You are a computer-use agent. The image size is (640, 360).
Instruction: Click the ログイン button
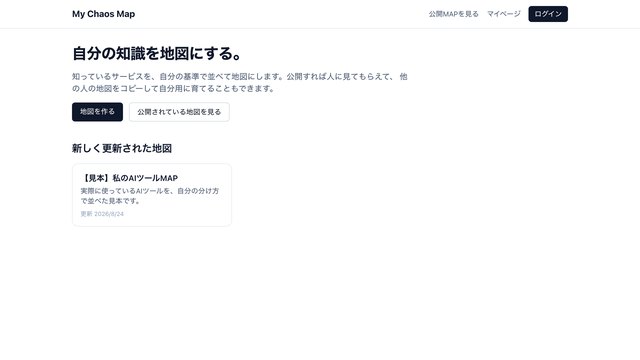[x=548, y=14]
